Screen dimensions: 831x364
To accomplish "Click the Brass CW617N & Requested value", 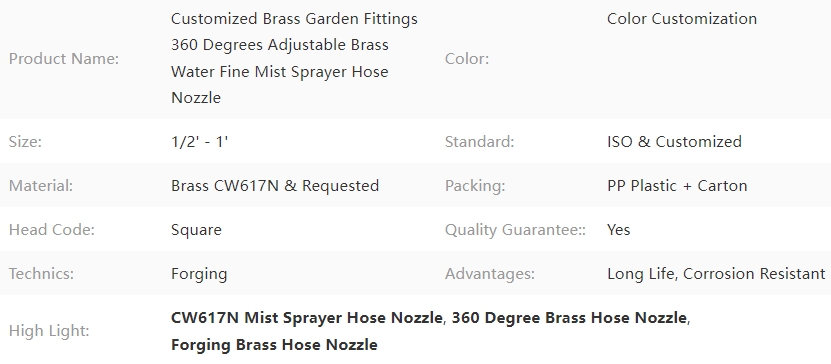I will tap(275, 186).
